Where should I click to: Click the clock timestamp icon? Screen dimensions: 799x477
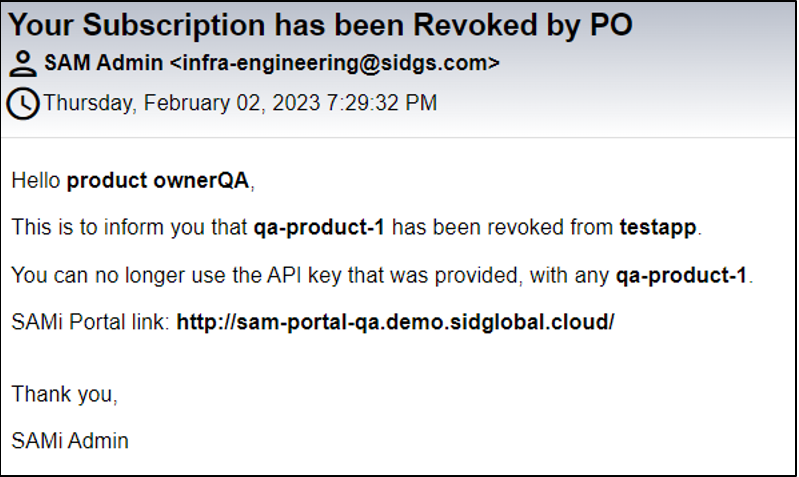23,103
